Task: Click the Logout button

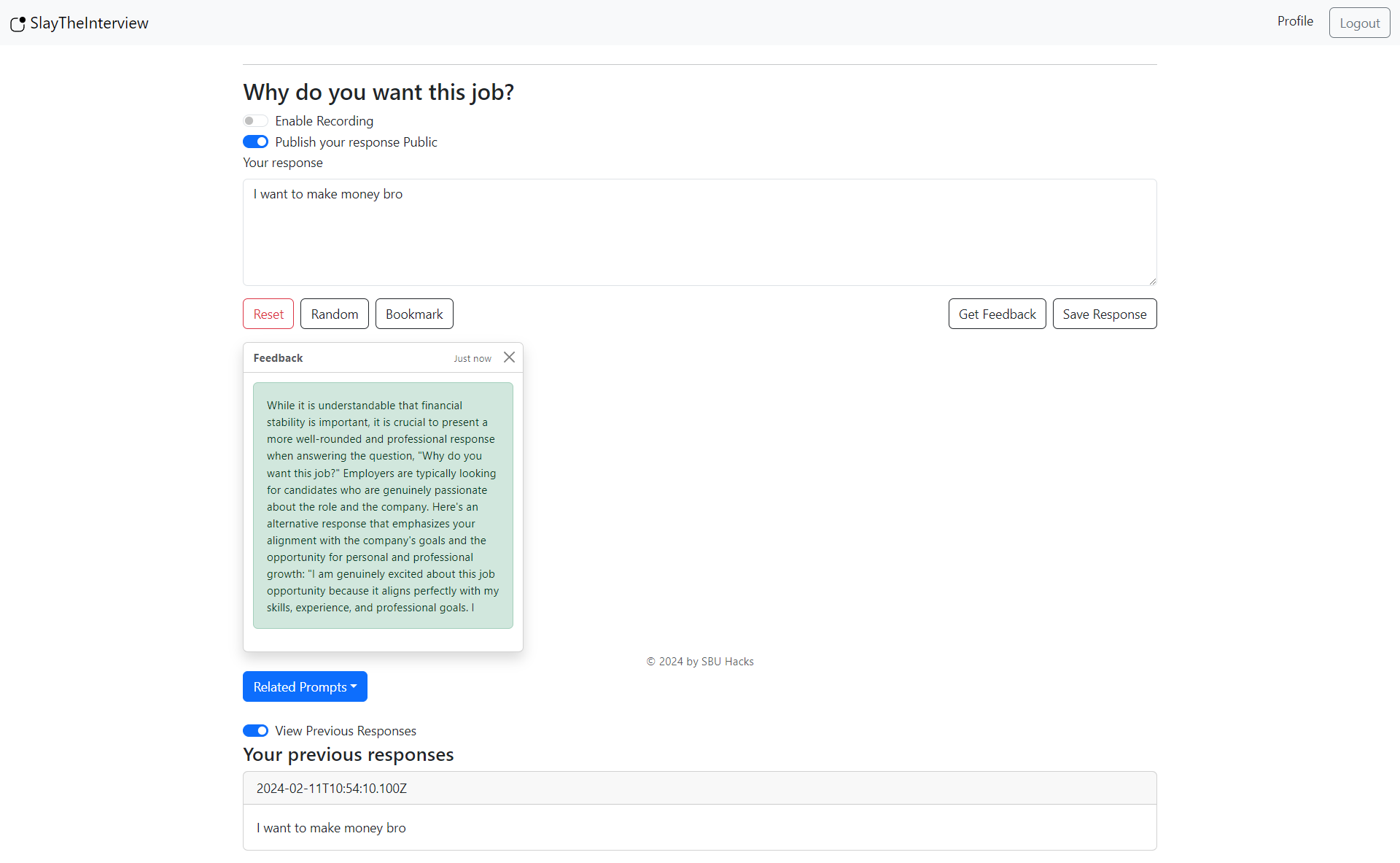Action: [x=1358, y=23]
